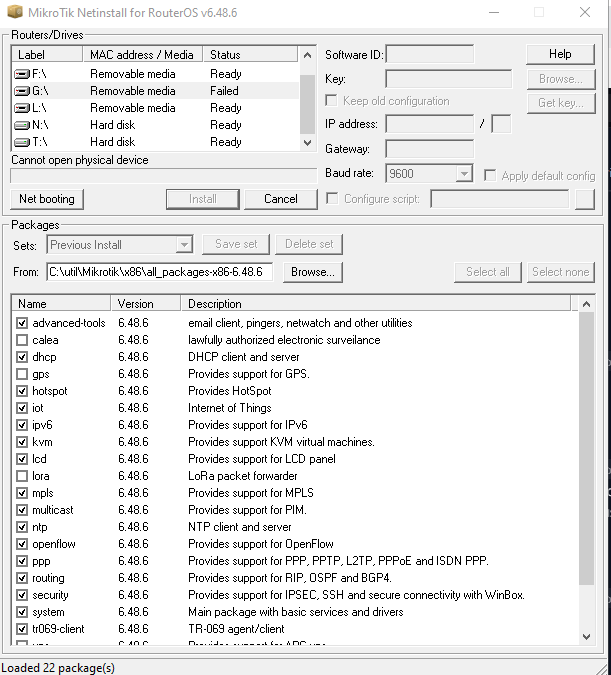Toggle Apply default config checkbox

(490, 175)
